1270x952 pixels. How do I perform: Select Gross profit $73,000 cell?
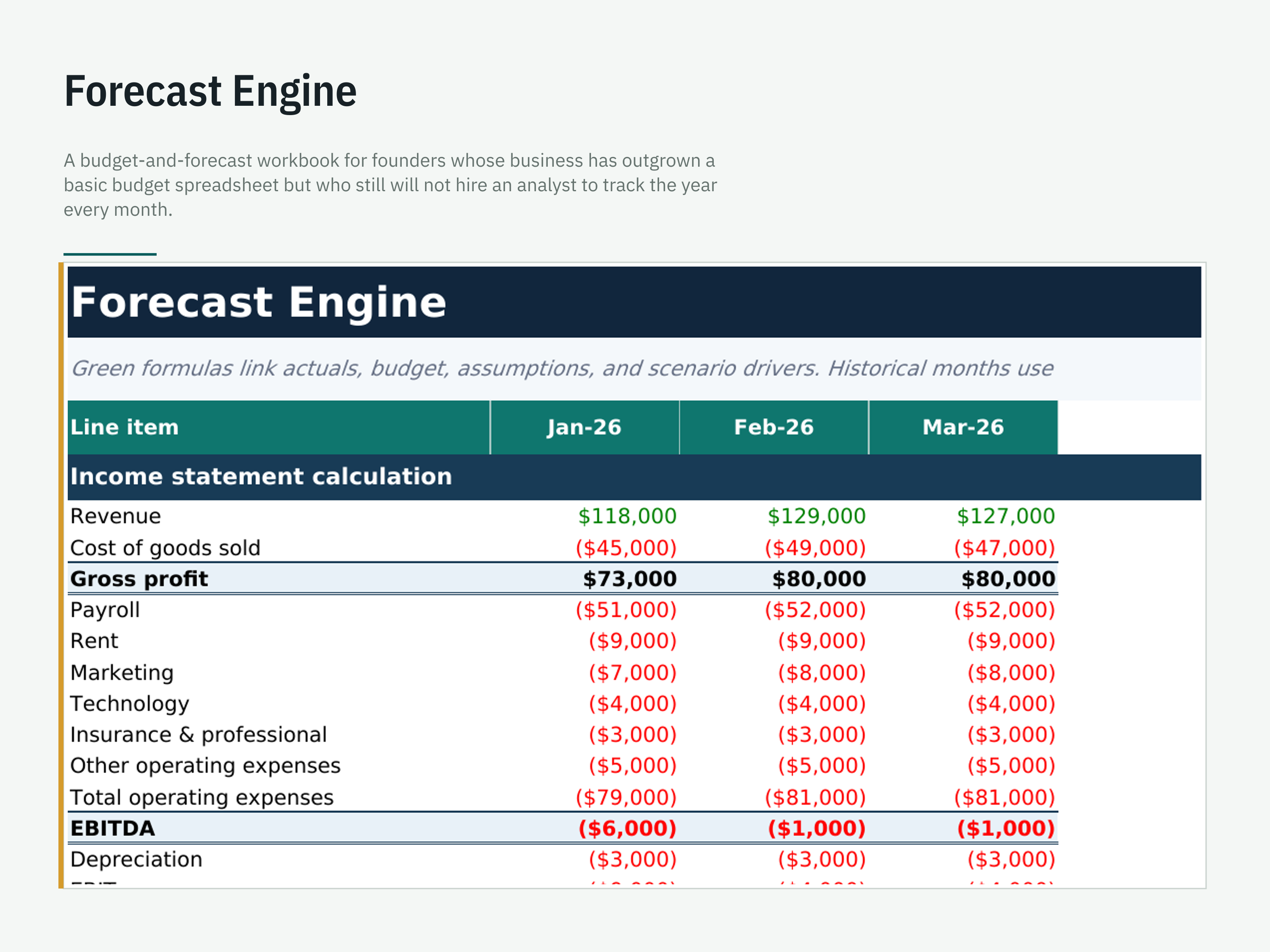pyautogui.click(x=630, y=579)
